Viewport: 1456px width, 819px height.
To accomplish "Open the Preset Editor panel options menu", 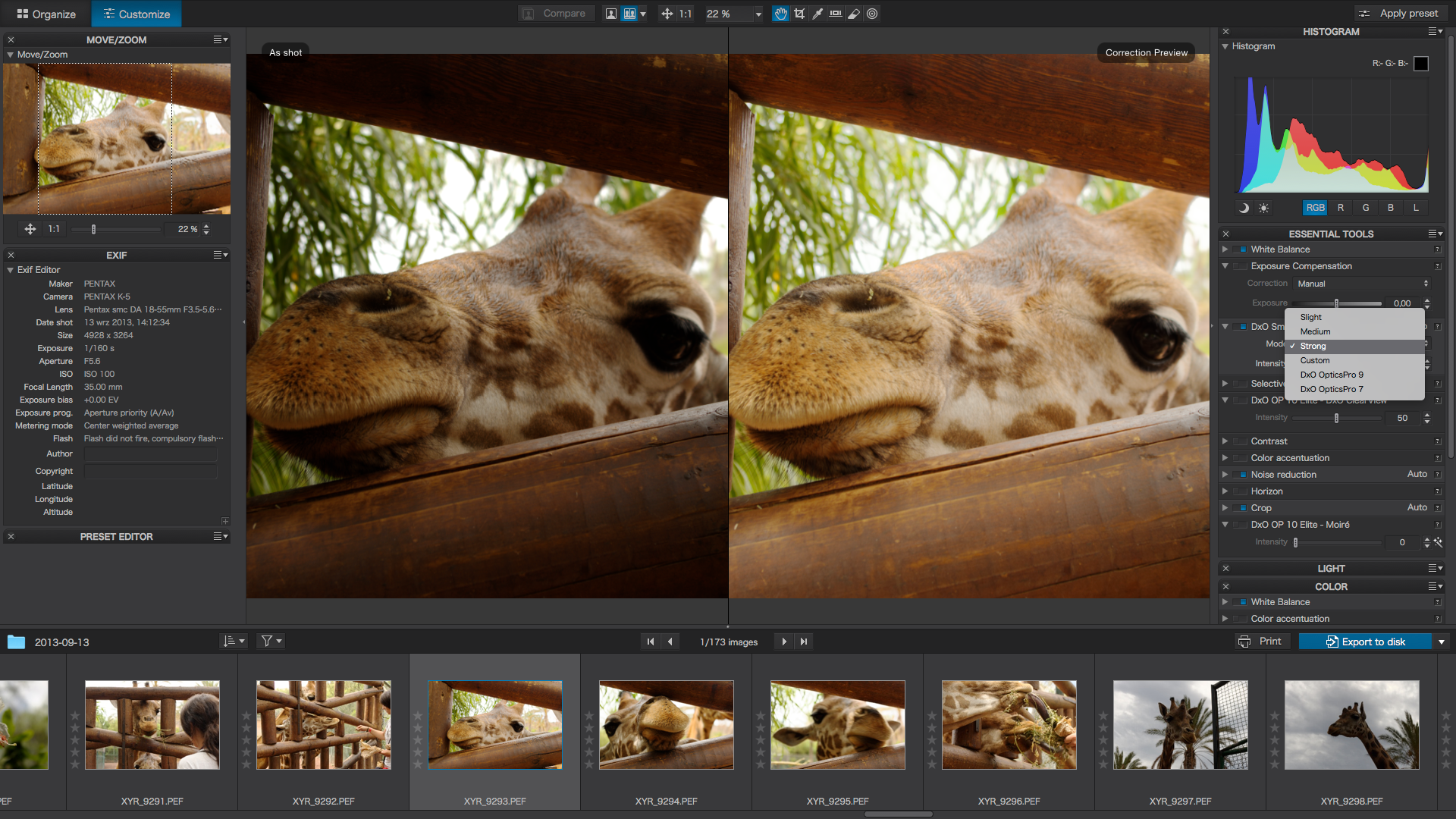I will (x=221, y=536).
